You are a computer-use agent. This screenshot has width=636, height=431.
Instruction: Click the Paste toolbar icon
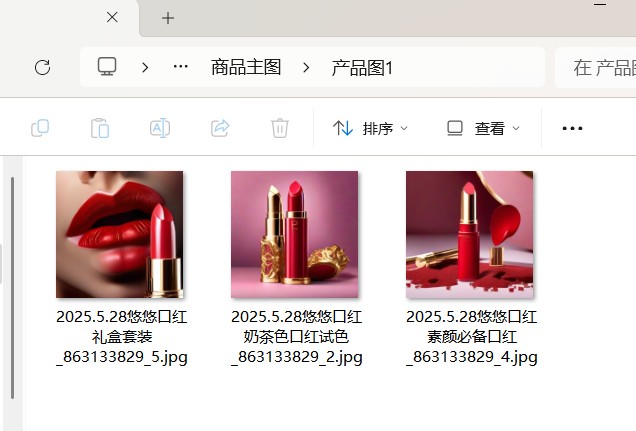point(100,128)
